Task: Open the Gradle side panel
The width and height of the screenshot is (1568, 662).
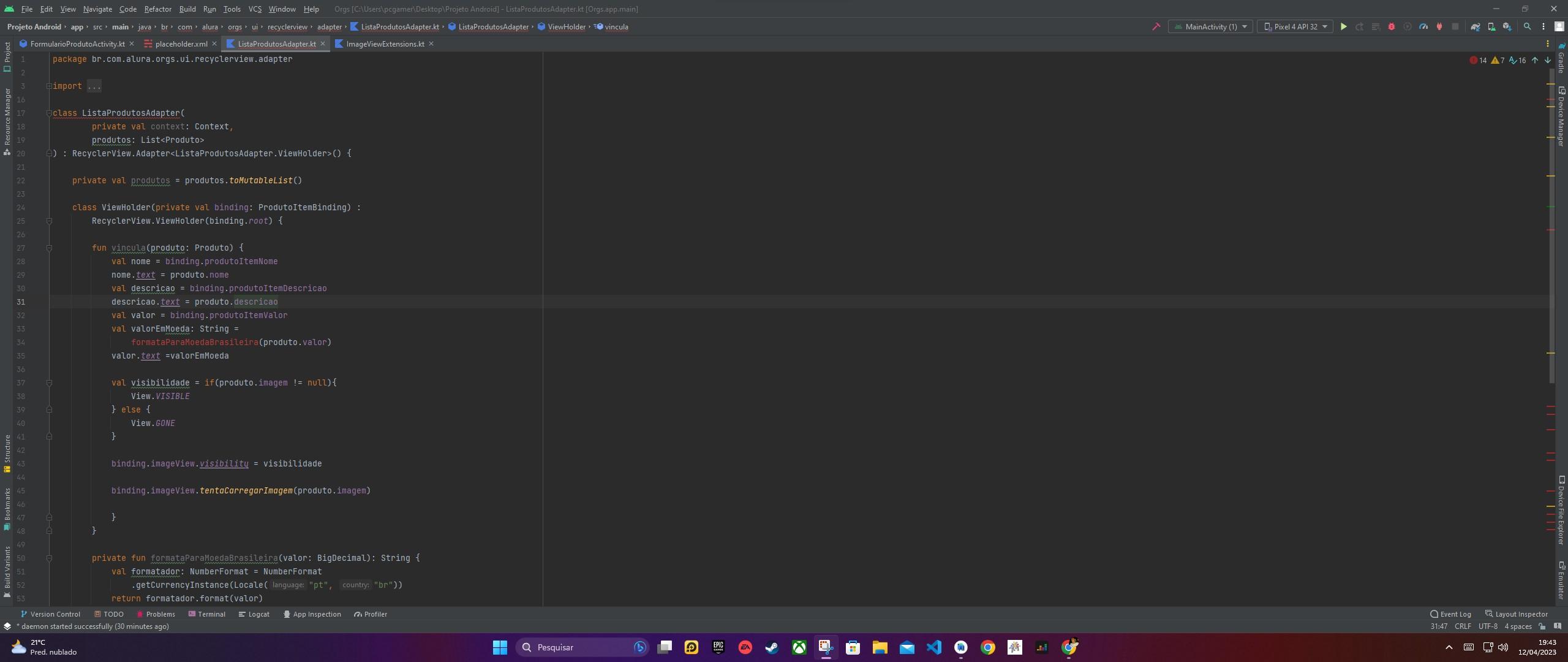Action: click(1561, 58)
